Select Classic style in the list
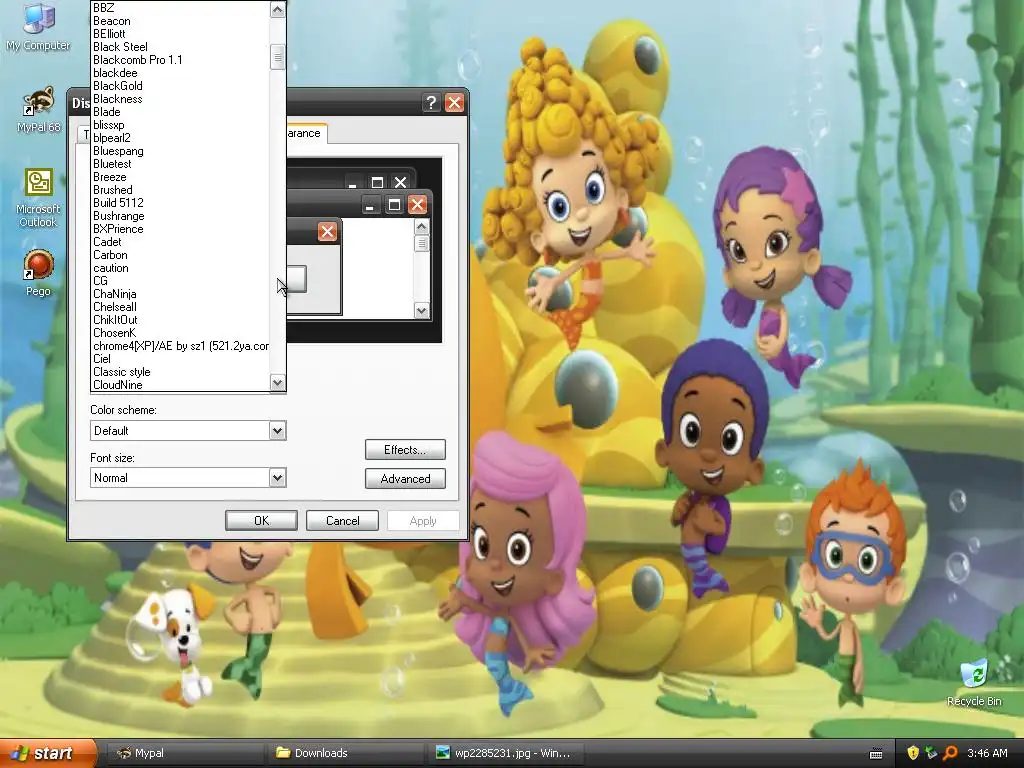1024x768 pixels. [180, 372]
